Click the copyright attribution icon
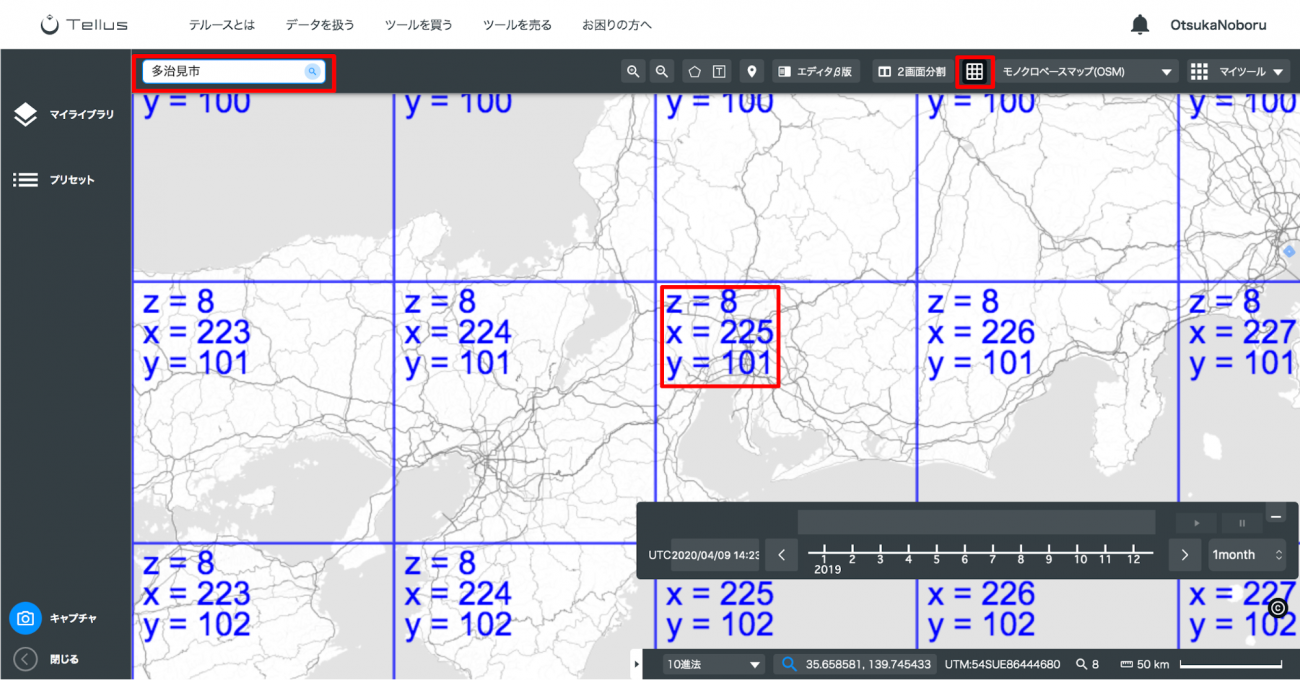Screen dimensions: 1300x680 click(x=1277, y=607)
